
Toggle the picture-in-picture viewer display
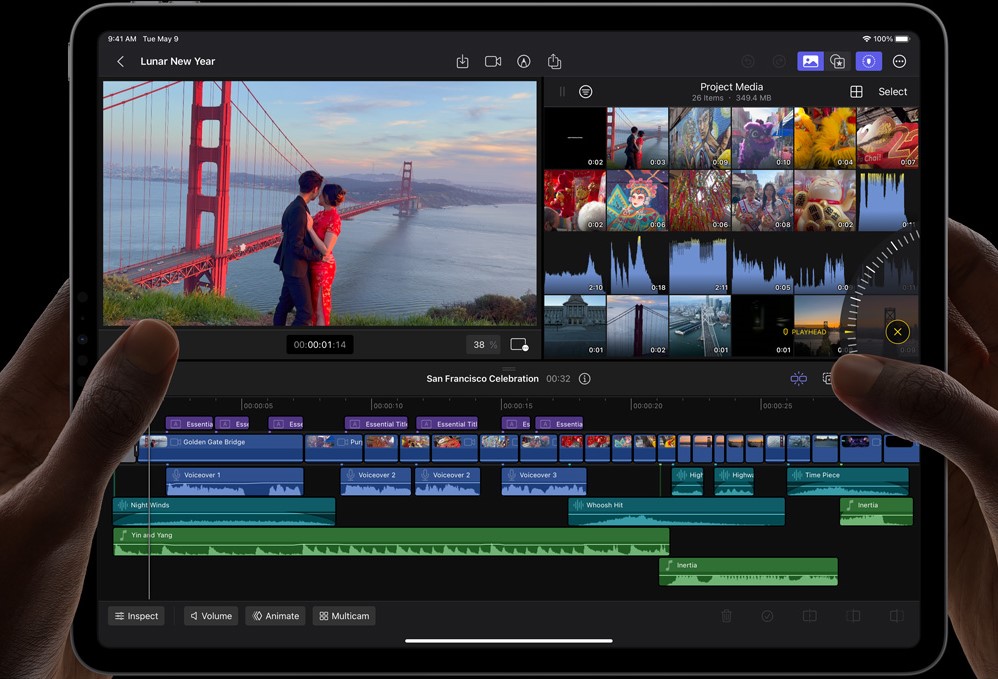(x=519, y=344)
